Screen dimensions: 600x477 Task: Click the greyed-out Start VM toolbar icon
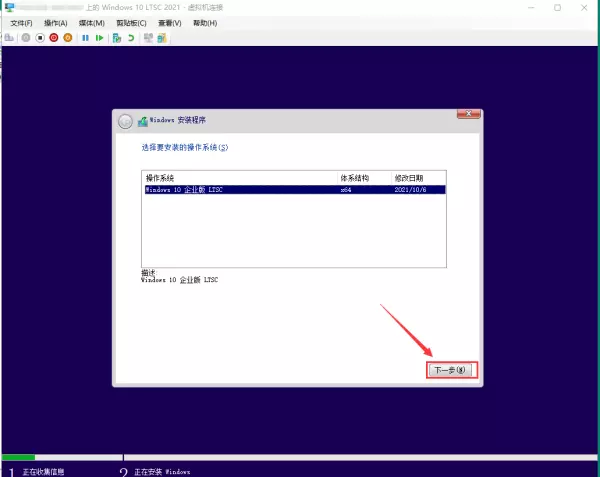click(26, 38)
